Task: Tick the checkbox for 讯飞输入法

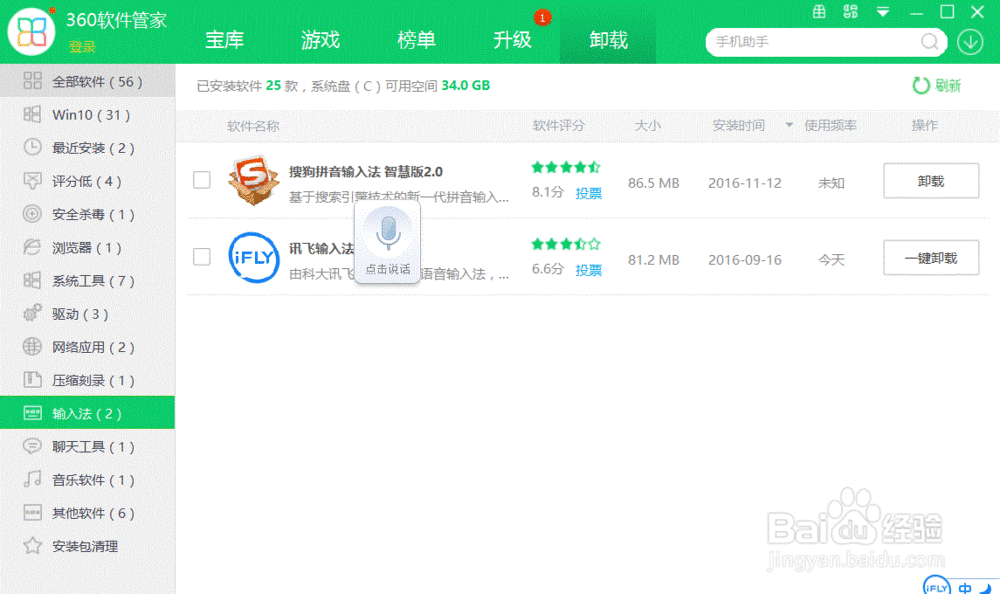Action: coord(202,256)
